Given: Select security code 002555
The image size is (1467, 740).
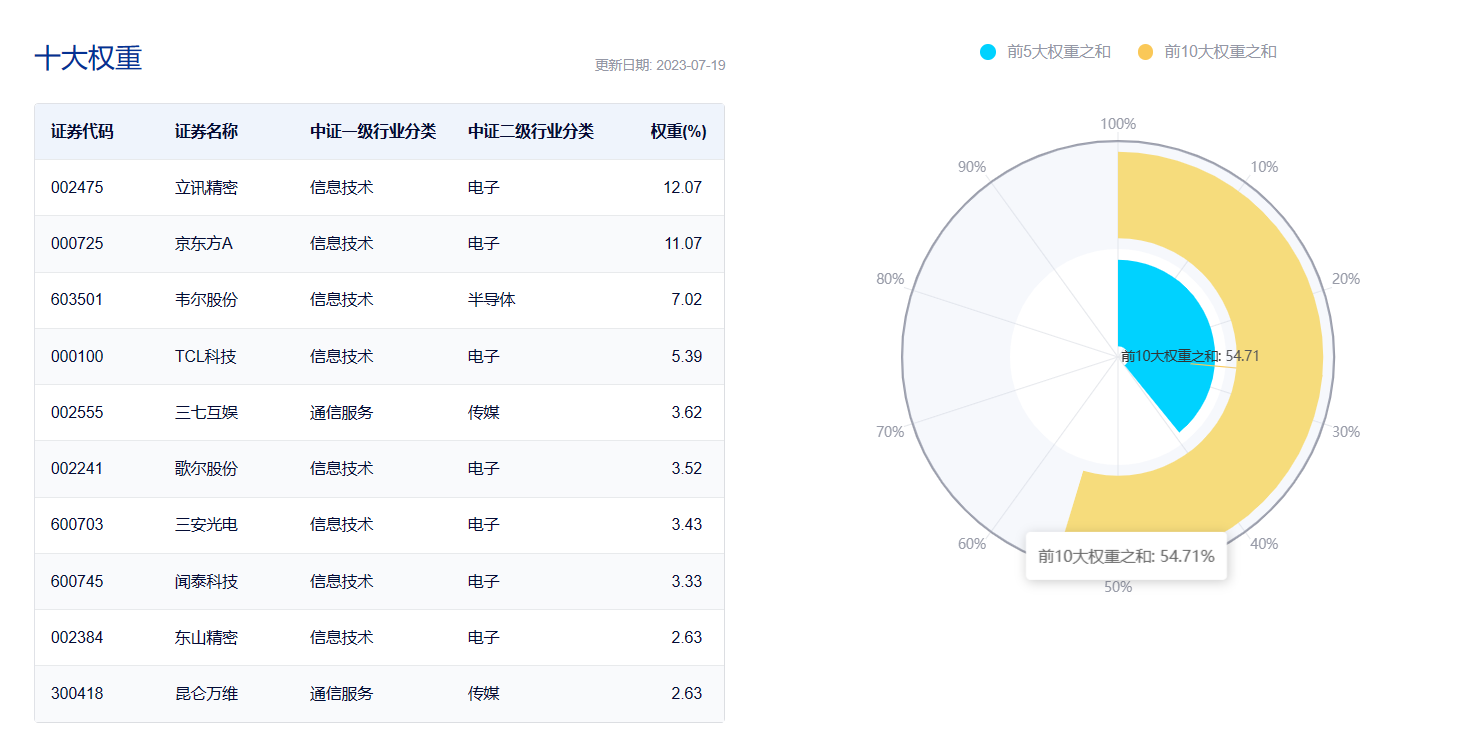Looking at the screenshot, I should 77,413.
